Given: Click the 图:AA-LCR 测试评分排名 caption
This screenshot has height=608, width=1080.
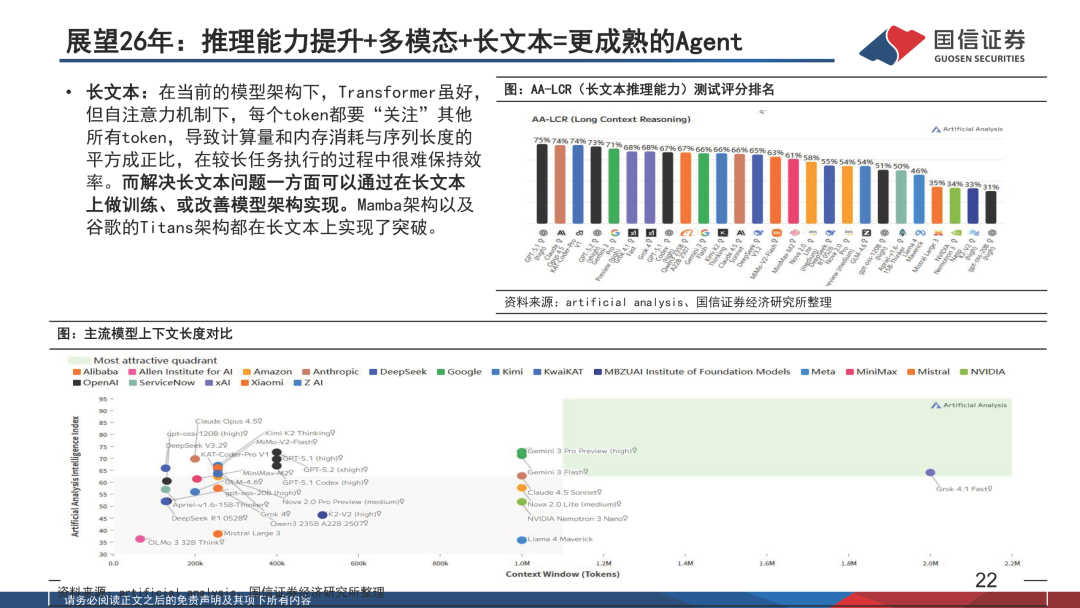Looking at the screenshot, I should [640, 90].
